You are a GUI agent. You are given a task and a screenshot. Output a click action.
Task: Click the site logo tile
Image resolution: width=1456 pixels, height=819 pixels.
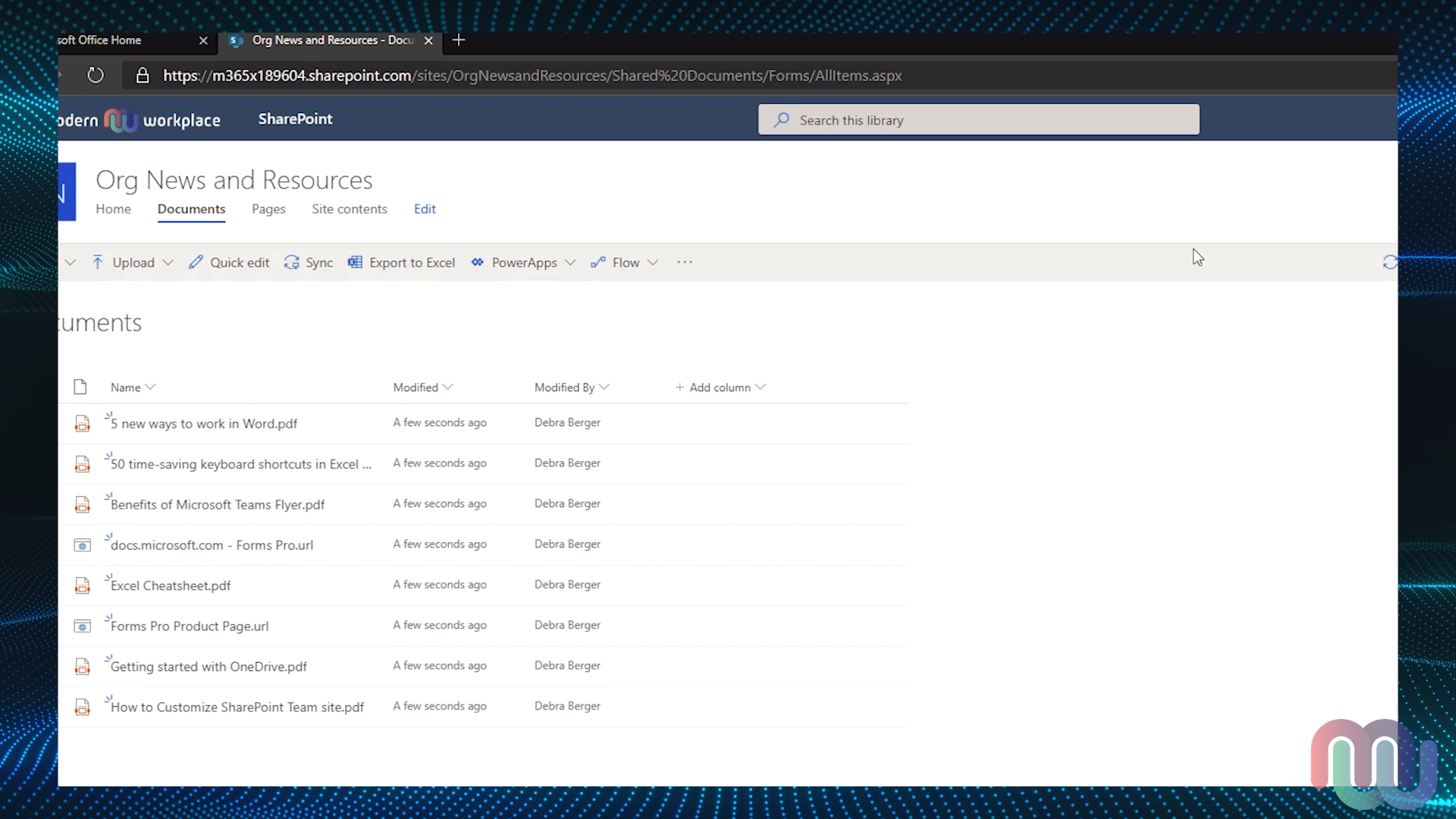coord(67,192)
